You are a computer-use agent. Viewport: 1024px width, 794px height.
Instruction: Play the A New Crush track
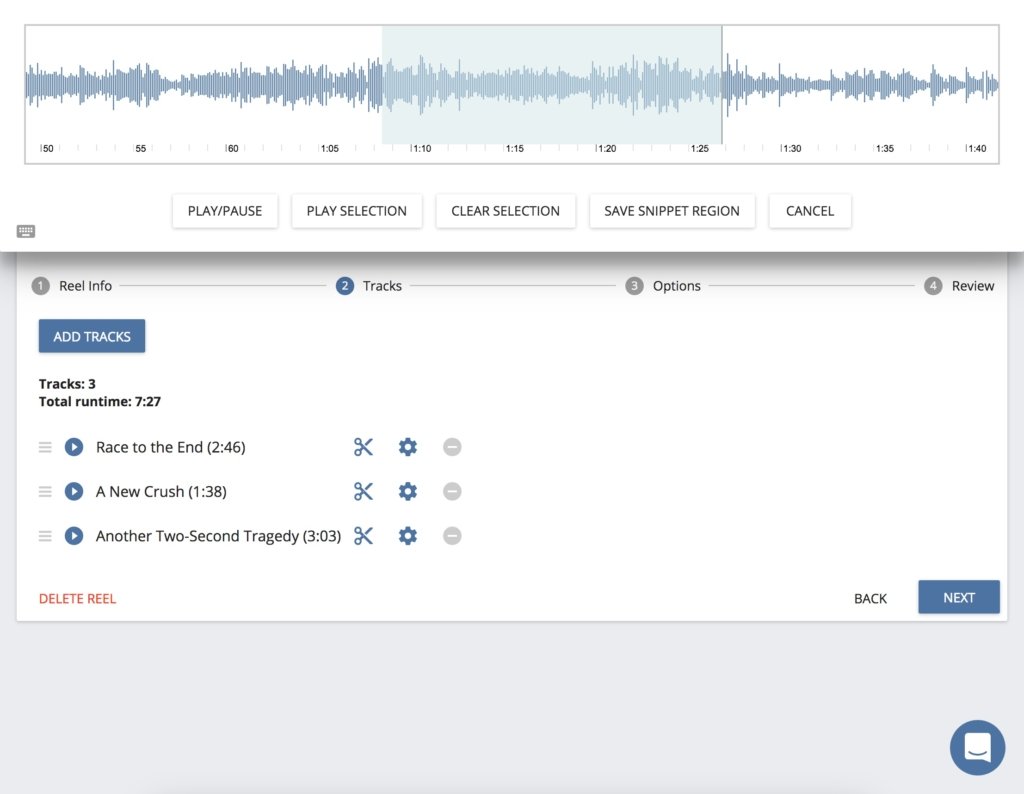(x=74, y=491)
